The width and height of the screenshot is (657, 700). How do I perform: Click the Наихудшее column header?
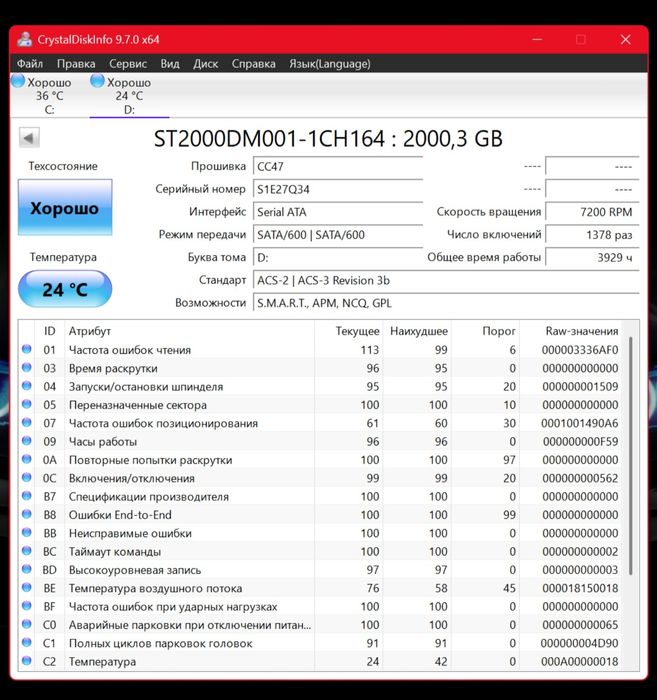(x=419, y=331)
